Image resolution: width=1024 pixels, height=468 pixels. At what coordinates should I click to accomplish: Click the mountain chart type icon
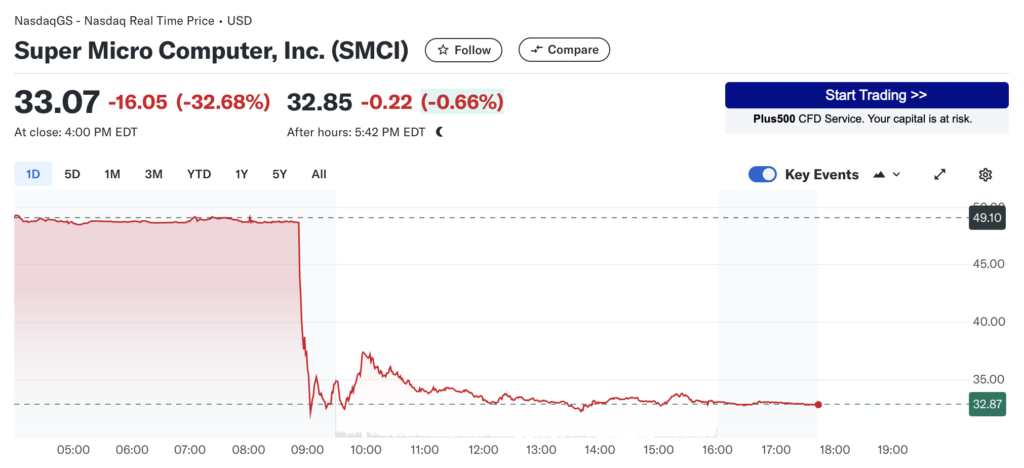(x=879, y=174)
